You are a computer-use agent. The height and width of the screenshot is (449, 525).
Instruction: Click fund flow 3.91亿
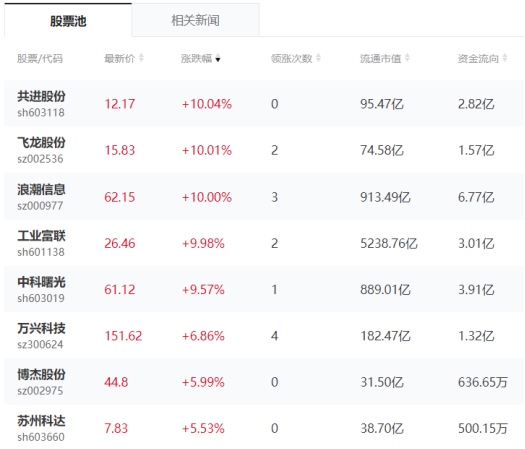[476, 289]
